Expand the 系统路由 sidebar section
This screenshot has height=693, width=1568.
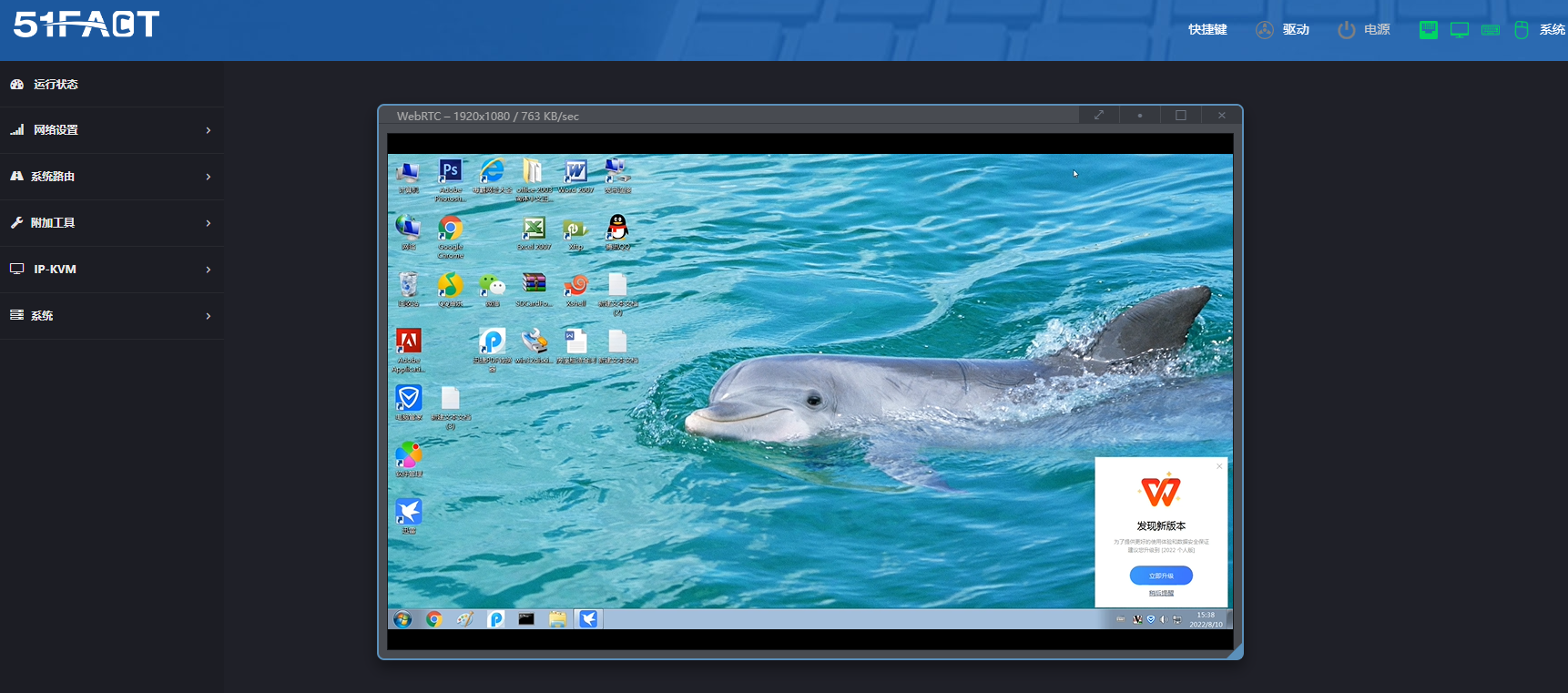point(112,177)
